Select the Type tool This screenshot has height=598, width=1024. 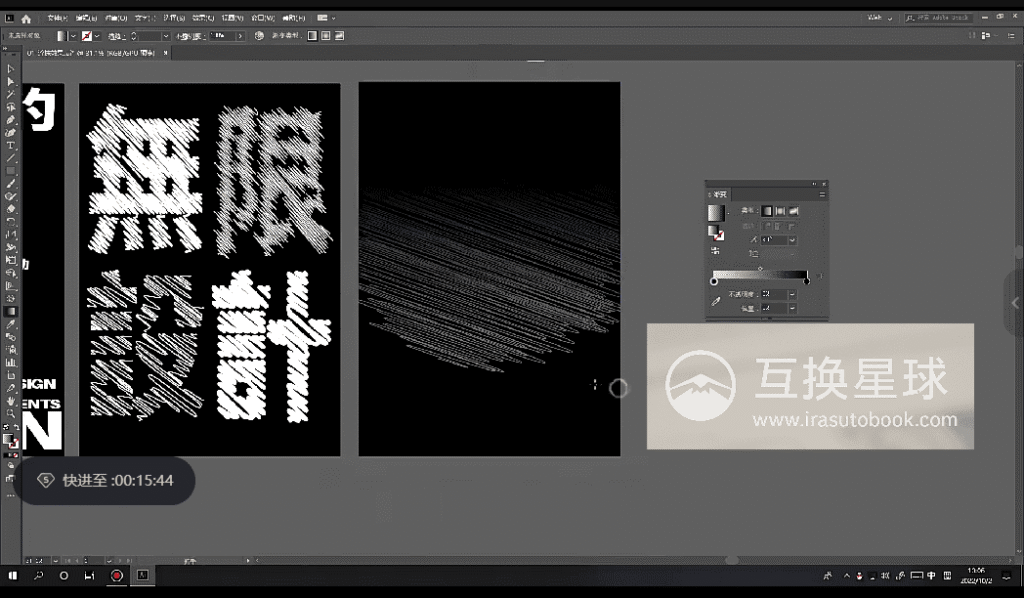point(11,146)
